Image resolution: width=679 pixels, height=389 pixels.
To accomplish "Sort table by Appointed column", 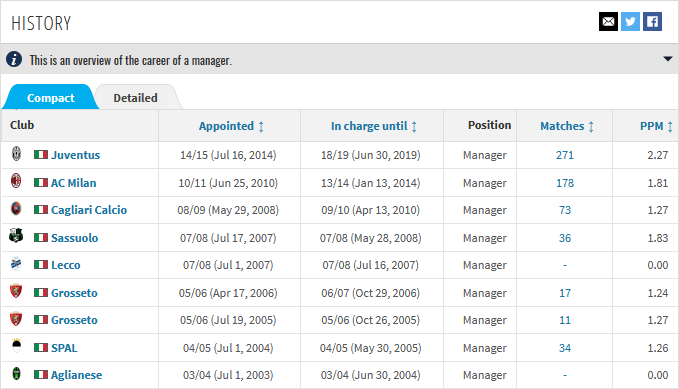I will [x=231, y=126].
